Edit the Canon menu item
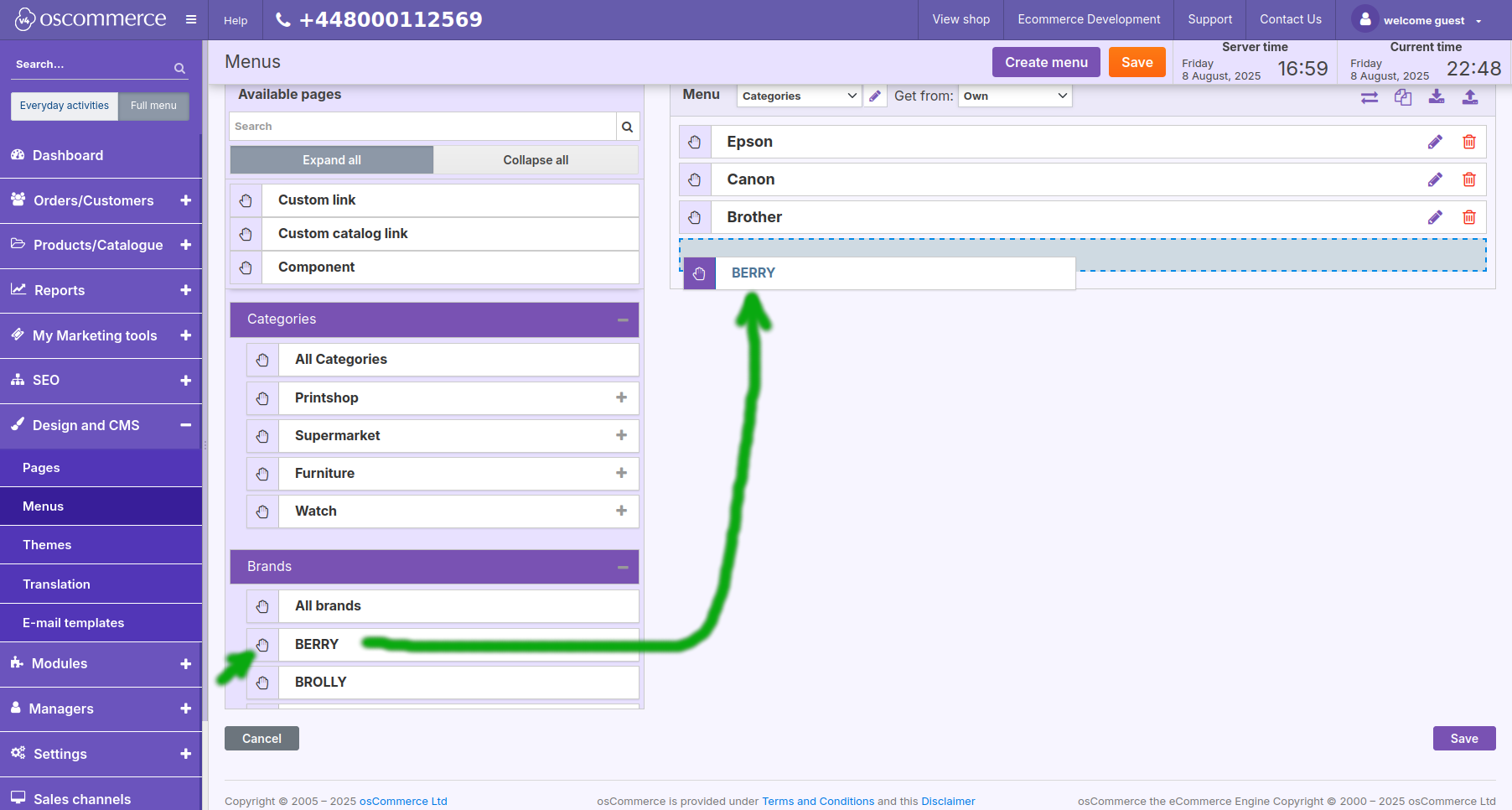 click(x=1436, y=179)
